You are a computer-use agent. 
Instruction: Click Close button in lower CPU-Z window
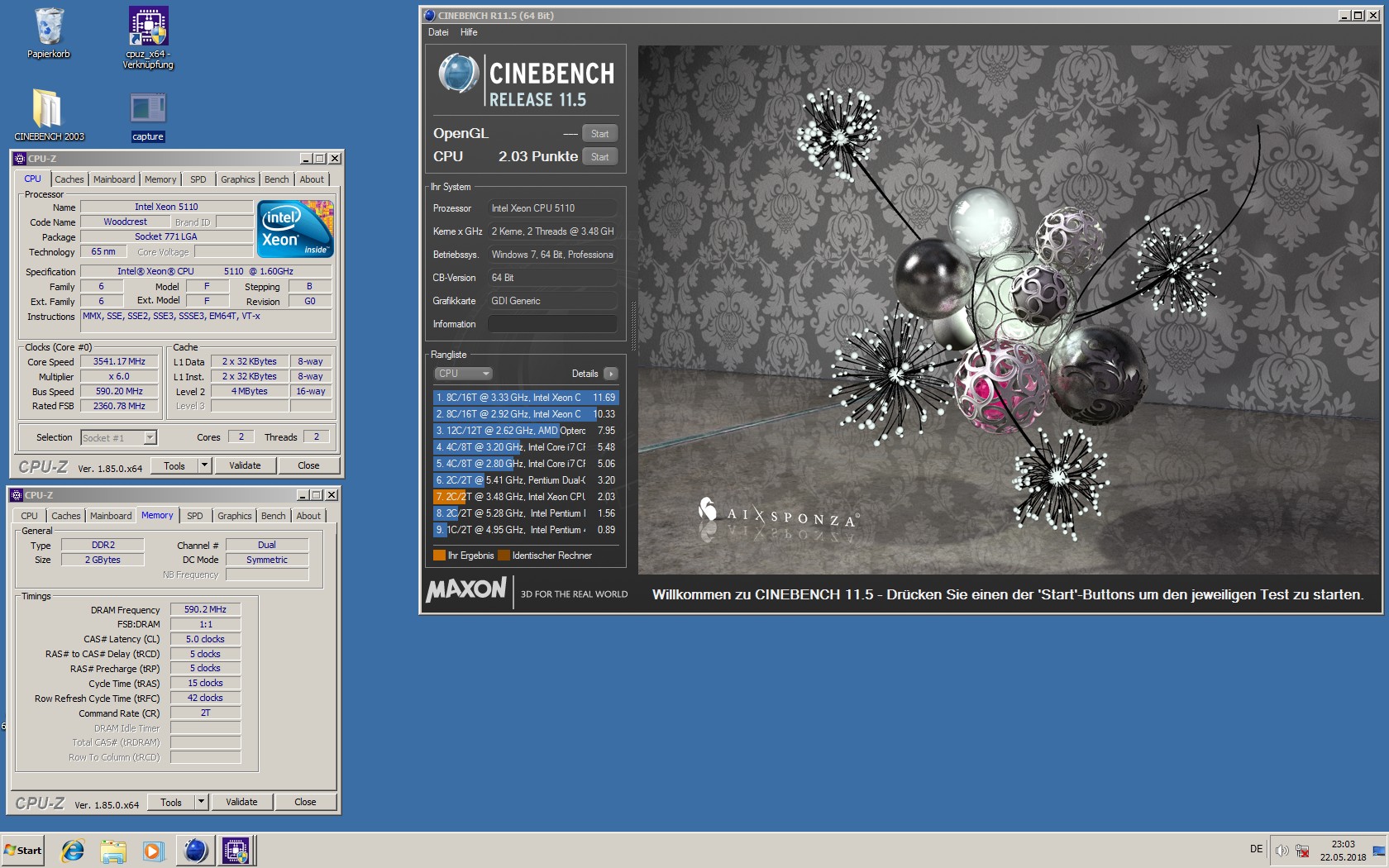305,802
